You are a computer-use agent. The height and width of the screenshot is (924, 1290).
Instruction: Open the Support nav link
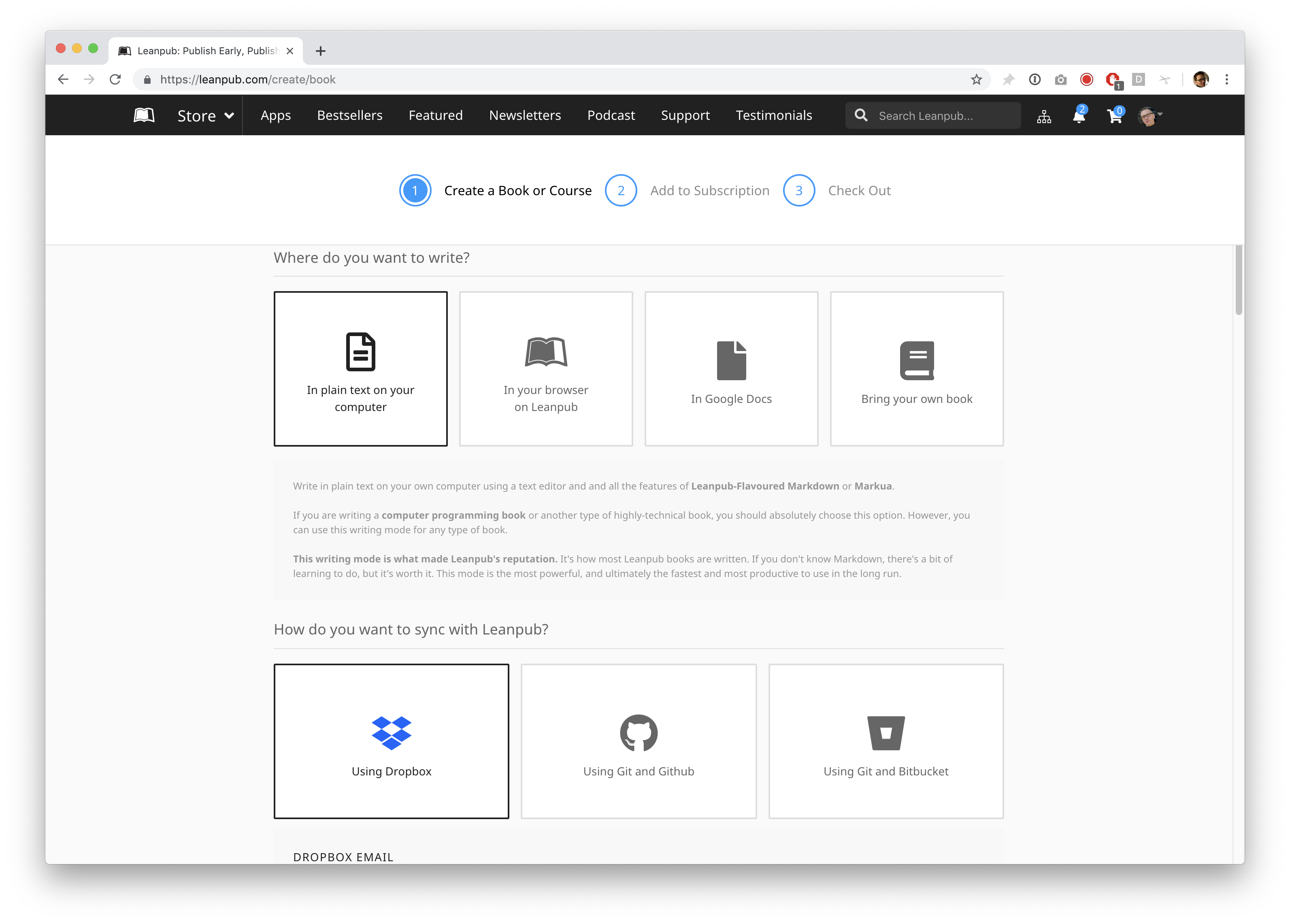point(685,115)
